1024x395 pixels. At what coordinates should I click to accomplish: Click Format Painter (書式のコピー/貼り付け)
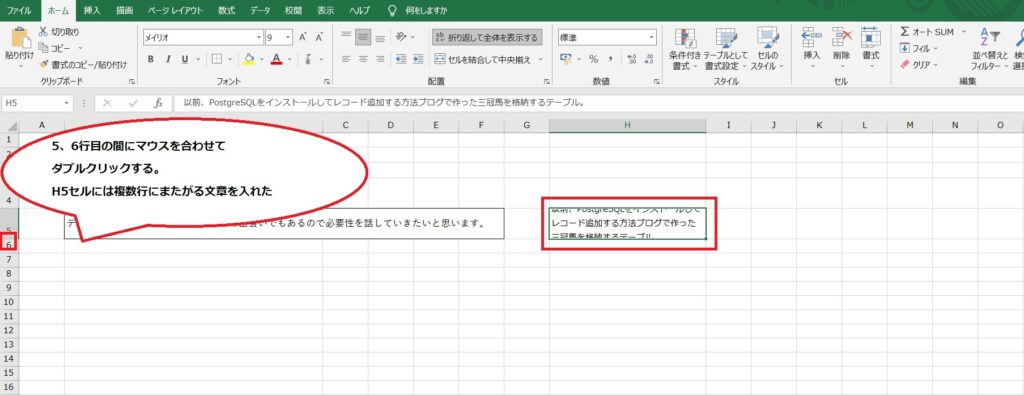coord(82,65)
